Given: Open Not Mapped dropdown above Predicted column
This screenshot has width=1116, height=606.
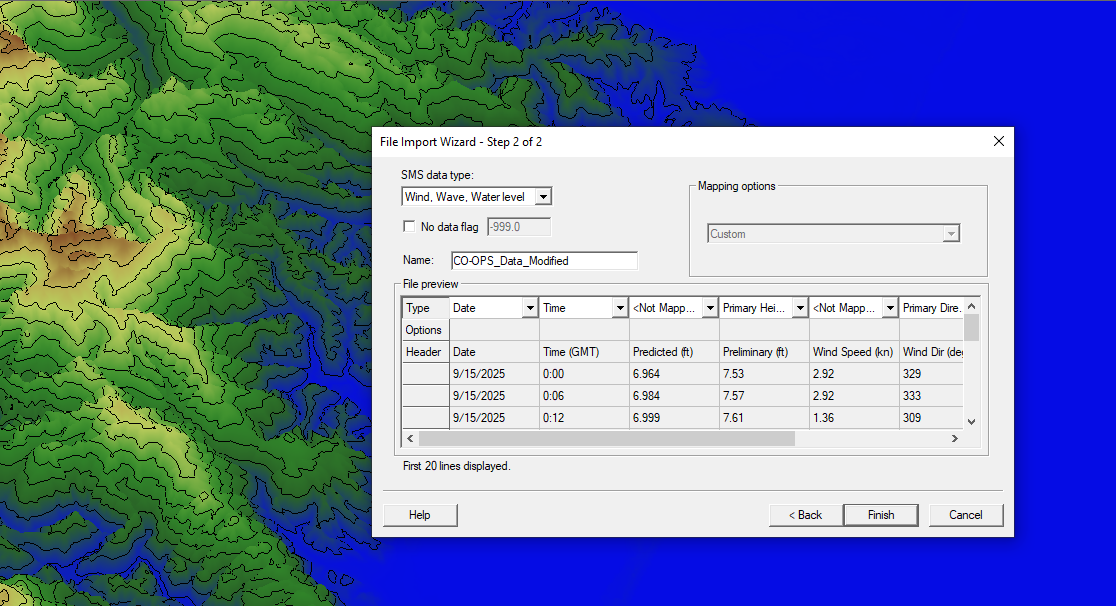Looking at the screenshot, I should click(x=709, y=309).
